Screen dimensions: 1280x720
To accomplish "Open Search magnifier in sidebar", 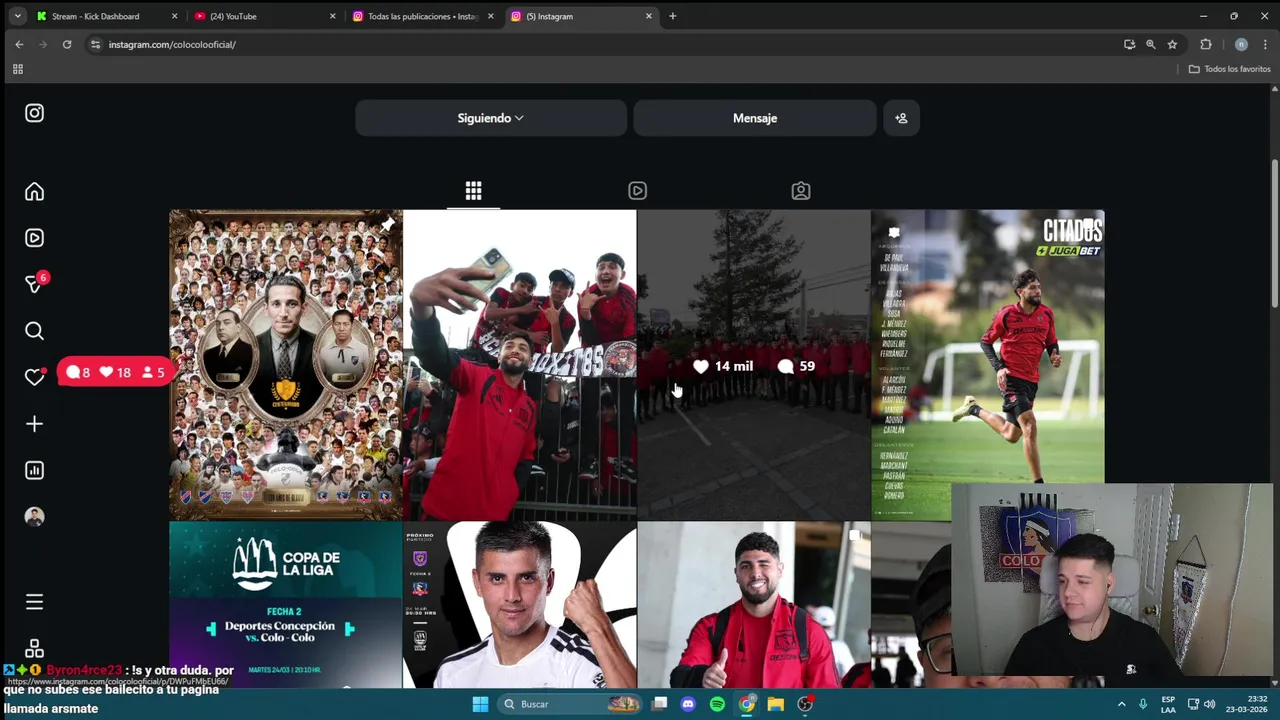I will tap(34, 331).
